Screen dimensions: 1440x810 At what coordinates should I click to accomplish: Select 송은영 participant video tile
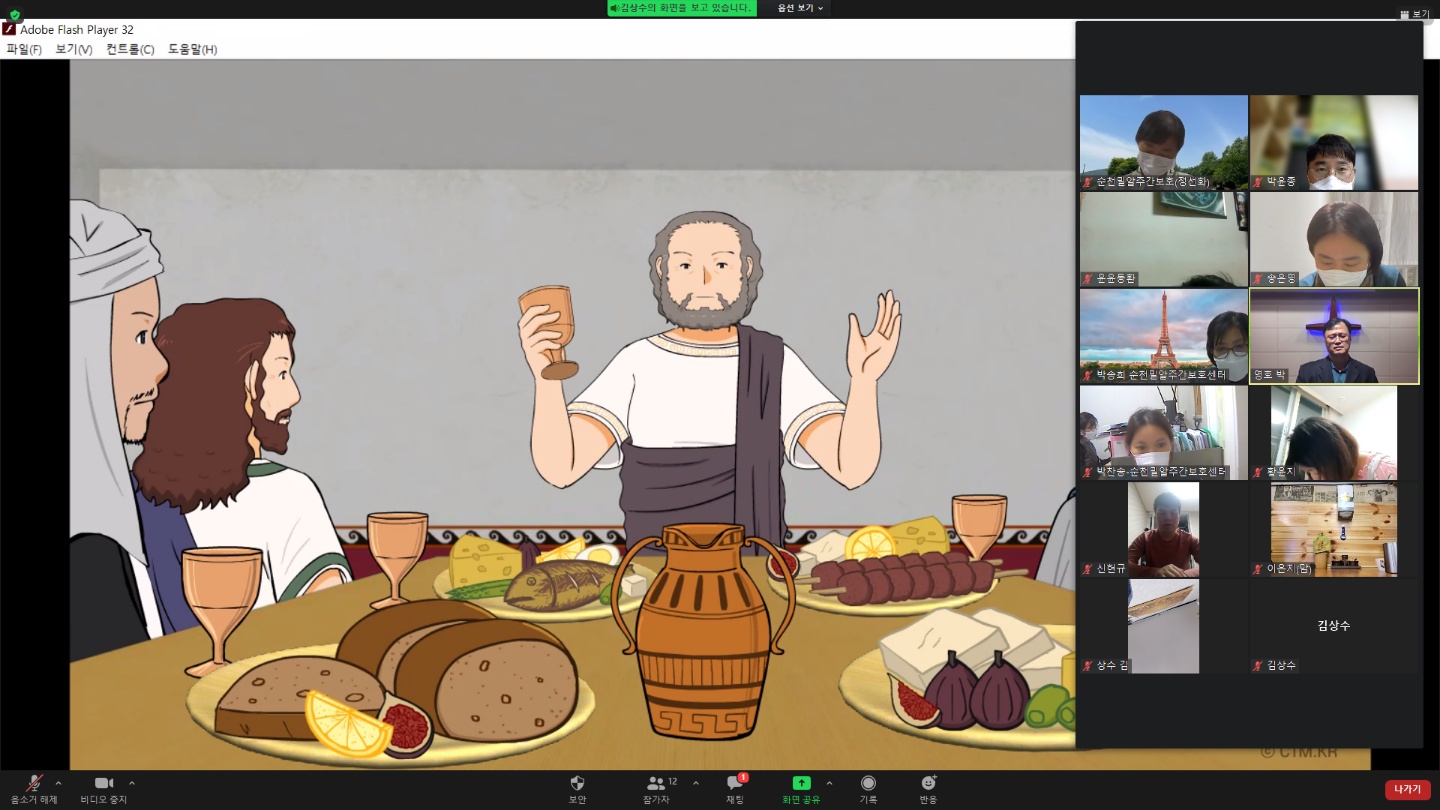tap(1334, 239)
